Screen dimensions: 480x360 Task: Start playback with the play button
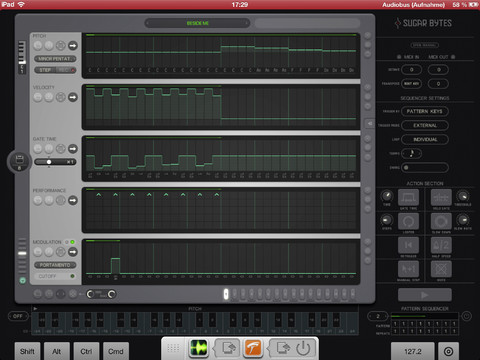(425, 295)
